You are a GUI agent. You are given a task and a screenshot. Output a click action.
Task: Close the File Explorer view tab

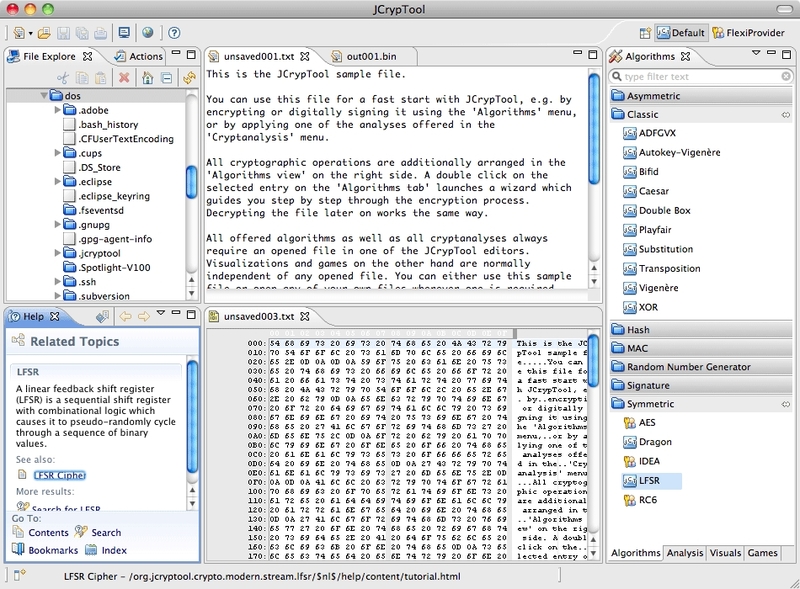click(87, 56)
